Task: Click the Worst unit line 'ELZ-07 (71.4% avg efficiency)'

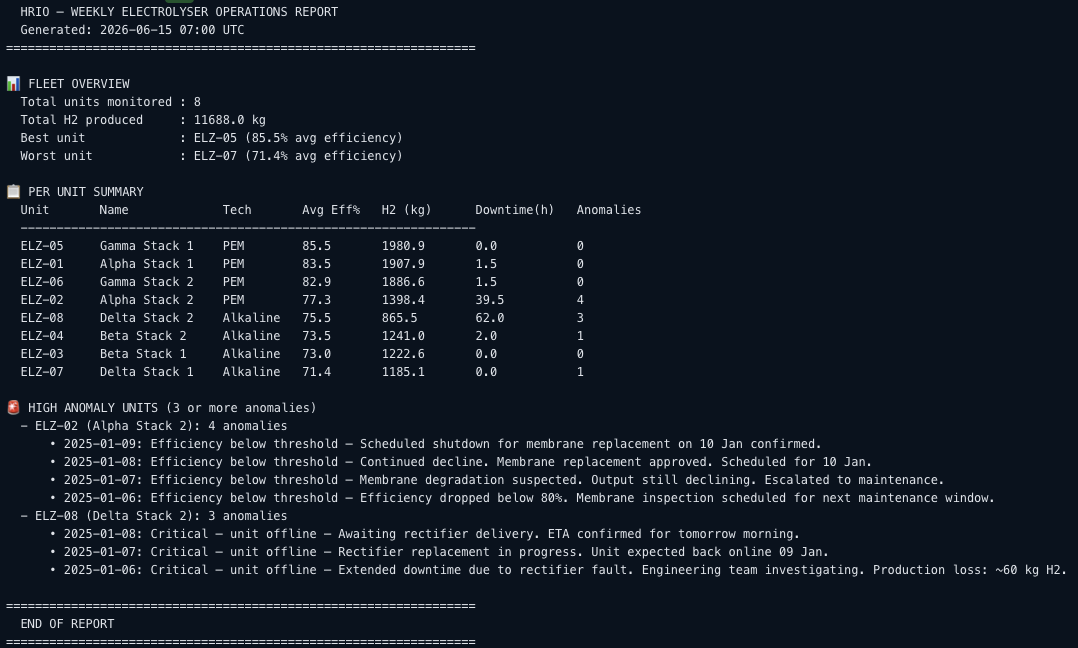Action: pyautogui.click(x=298, y=155)
